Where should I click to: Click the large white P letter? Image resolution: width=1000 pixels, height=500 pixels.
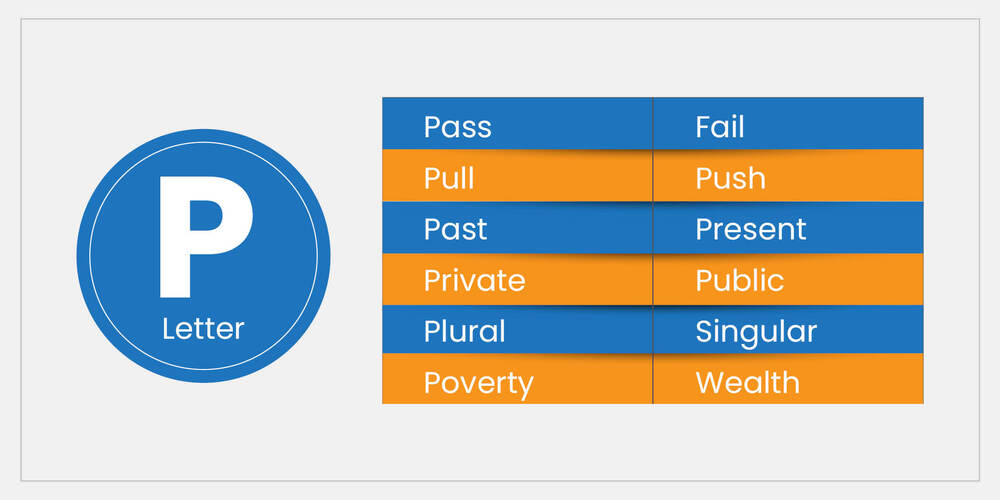pos(203,238)
